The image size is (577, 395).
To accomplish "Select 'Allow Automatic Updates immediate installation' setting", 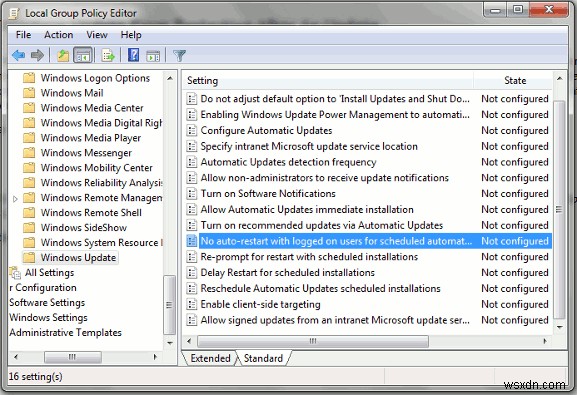I will pos(368,209).
